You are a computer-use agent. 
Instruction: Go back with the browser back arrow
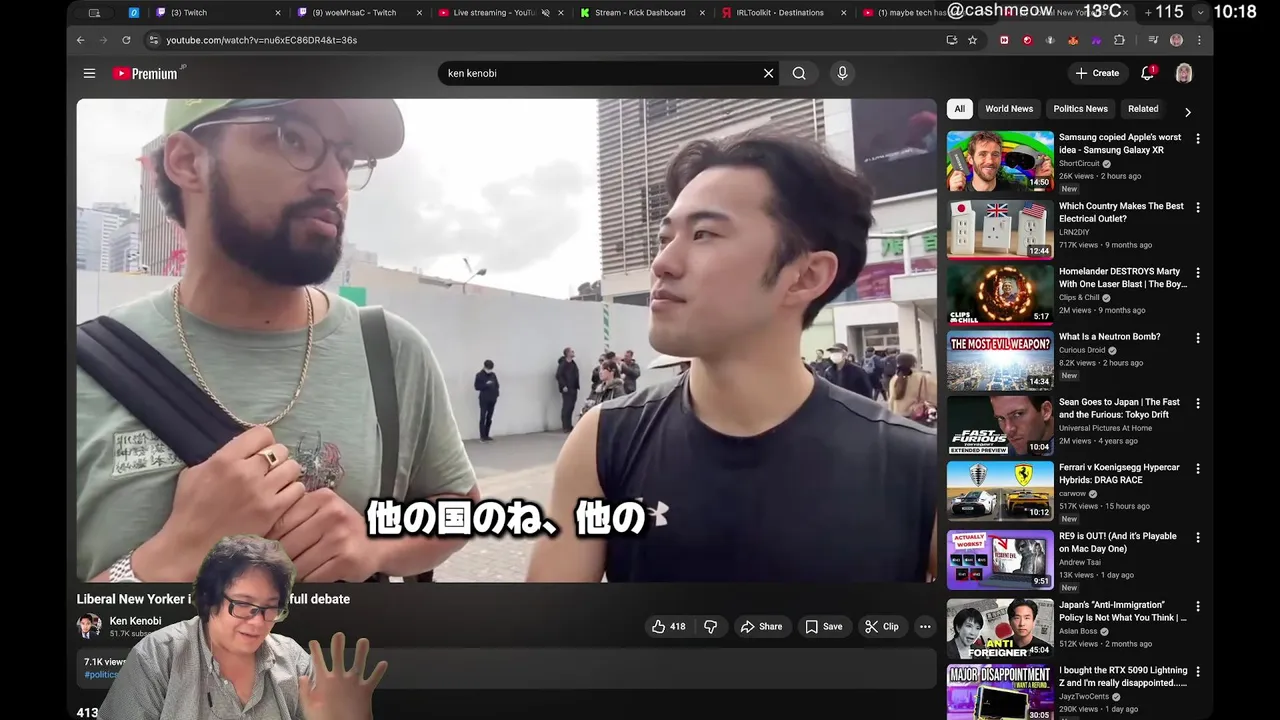click(x=81, y=40)
